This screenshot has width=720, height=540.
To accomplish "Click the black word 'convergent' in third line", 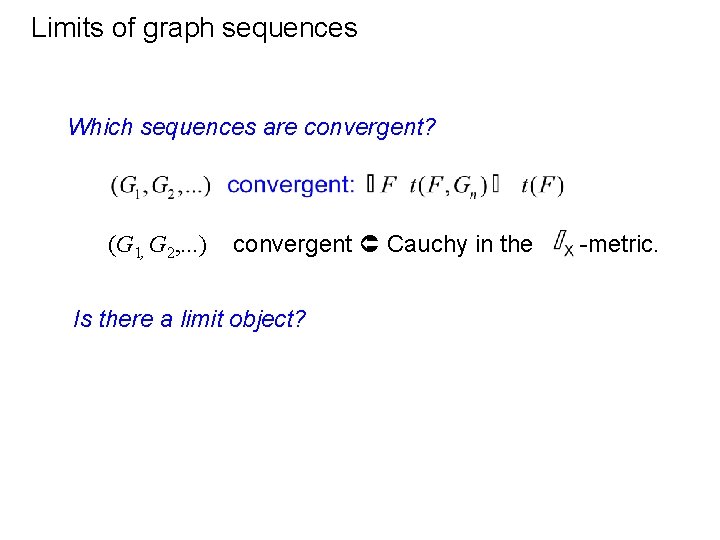I will pyautogui.click(x=292, y=244).
